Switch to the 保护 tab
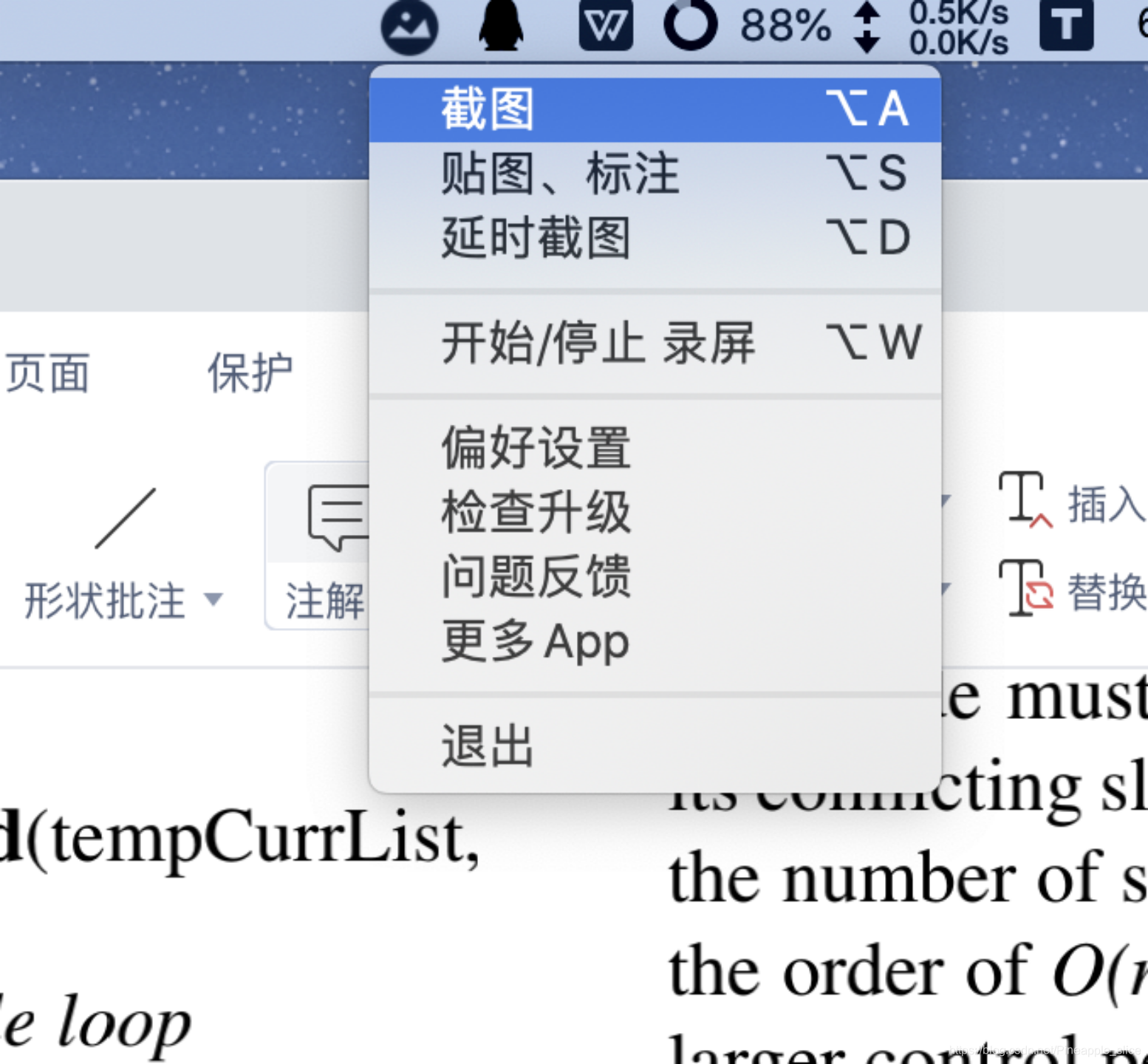This screenshot has width=1148, height=1064. point(250,373)
